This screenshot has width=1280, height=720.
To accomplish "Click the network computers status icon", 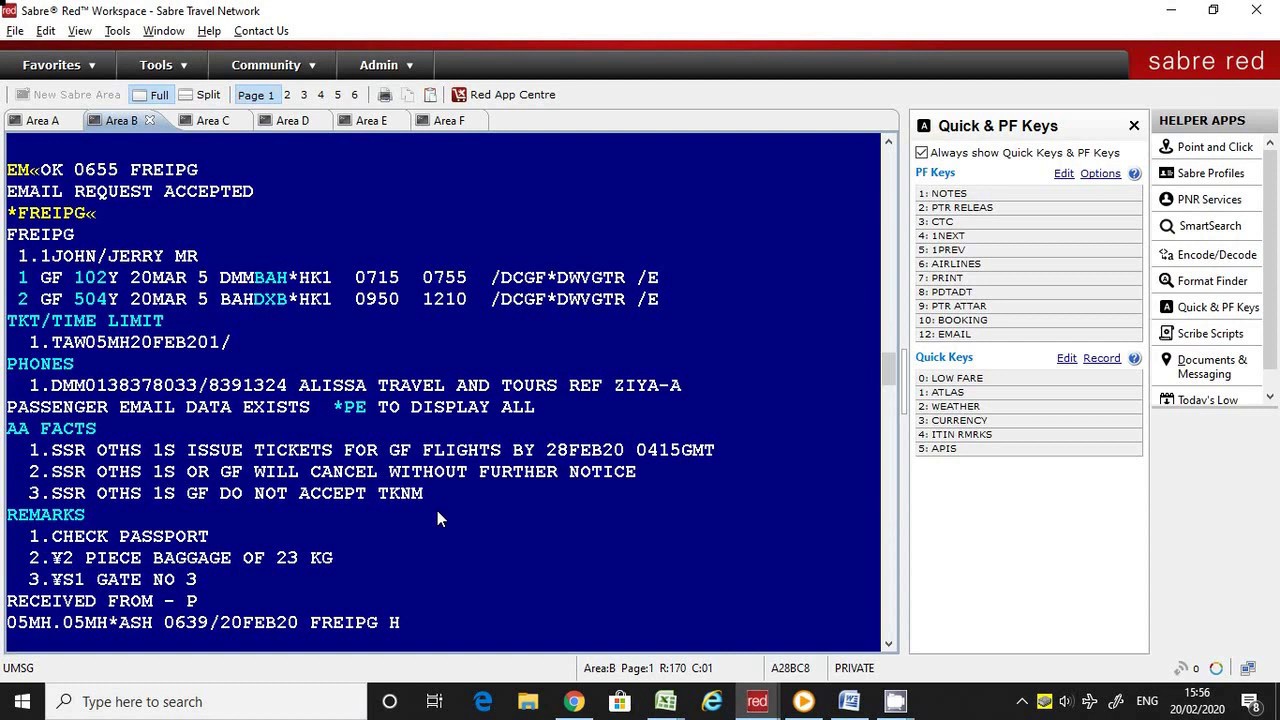I will (1248, 669).
